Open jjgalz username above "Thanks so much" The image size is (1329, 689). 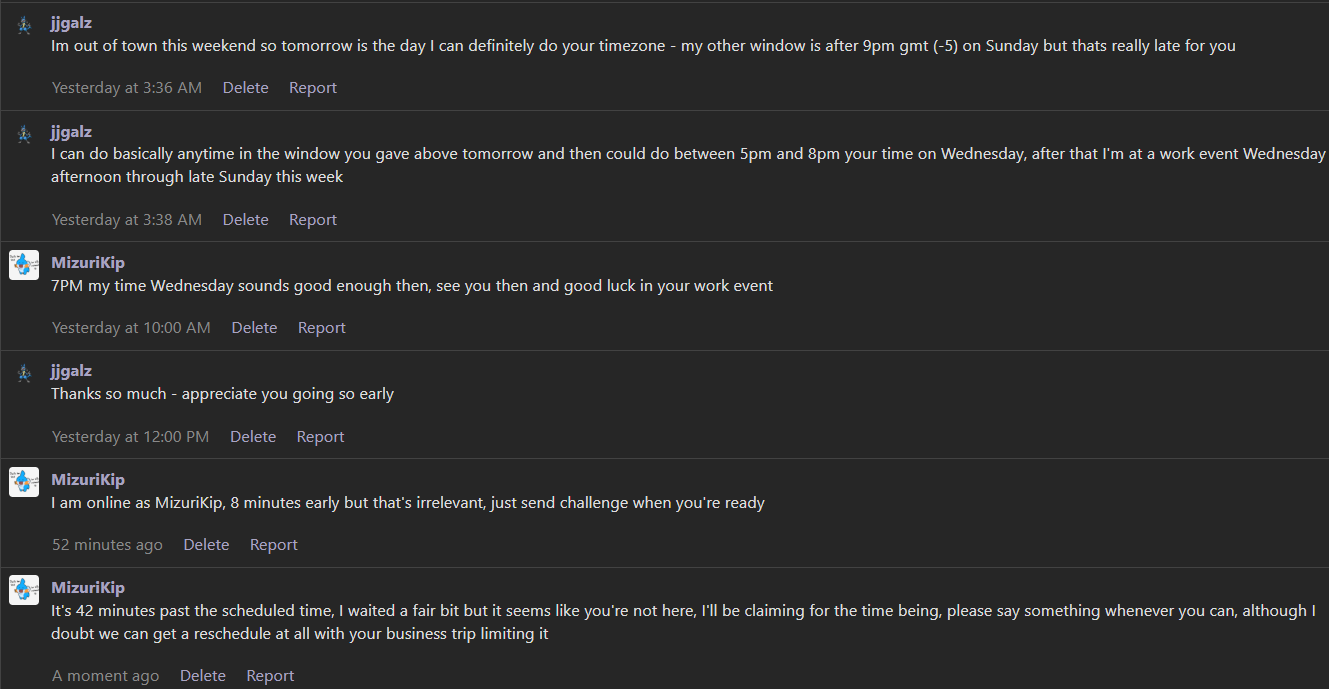[71, 371]
